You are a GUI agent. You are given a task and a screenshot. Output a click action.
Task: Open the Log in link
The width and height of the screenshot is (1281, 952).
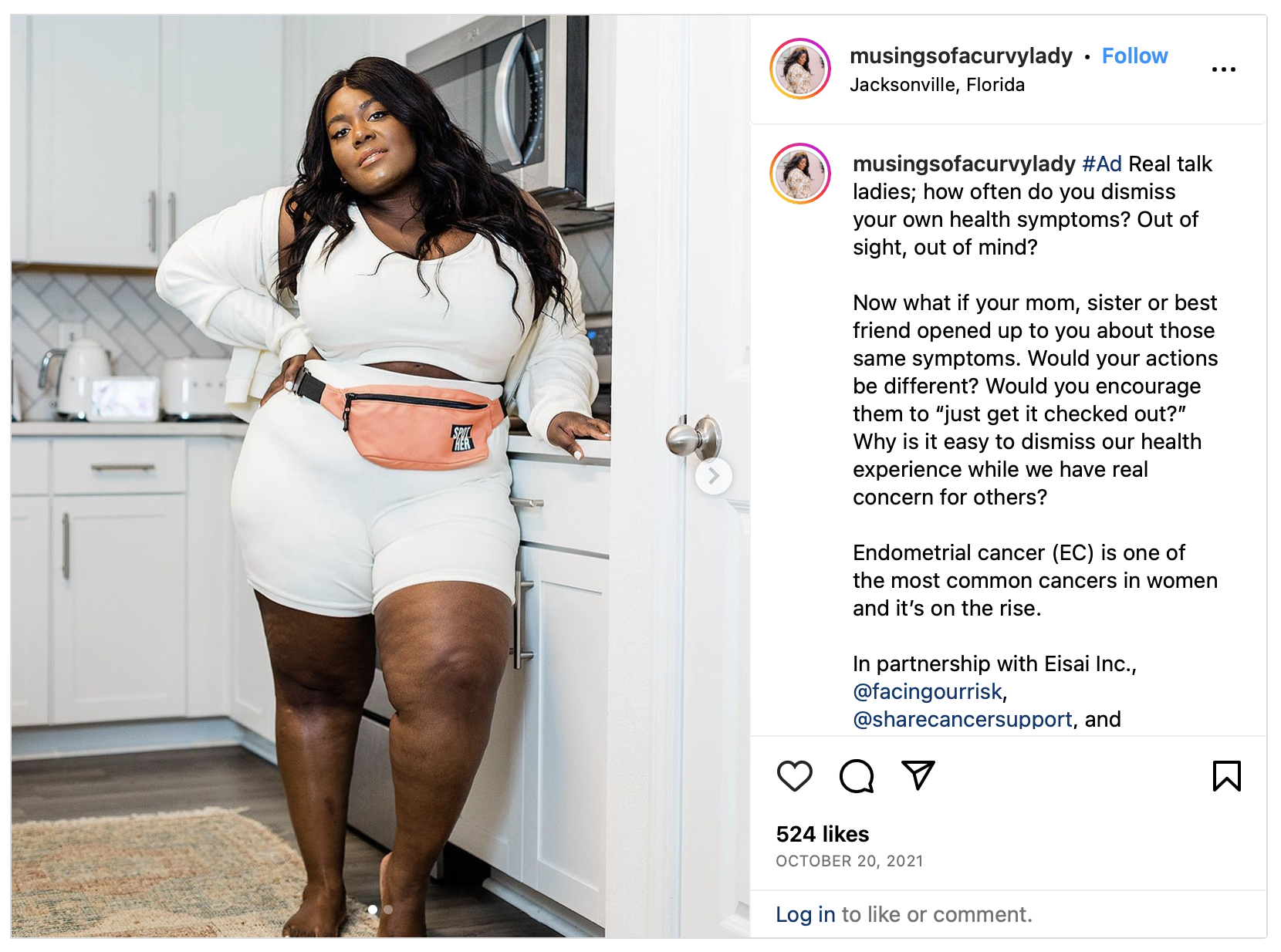[806, 914]
